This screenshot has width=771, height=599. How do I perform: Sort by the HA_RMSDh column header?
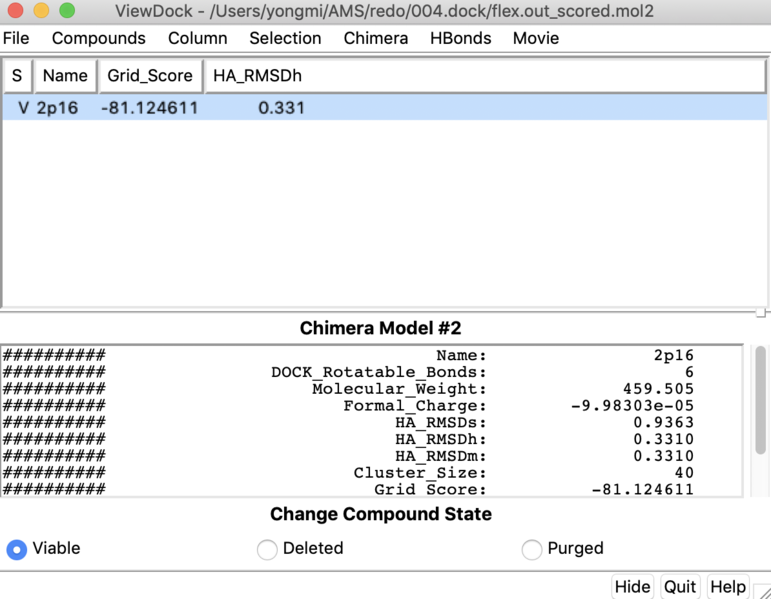(x=484, y=76)
